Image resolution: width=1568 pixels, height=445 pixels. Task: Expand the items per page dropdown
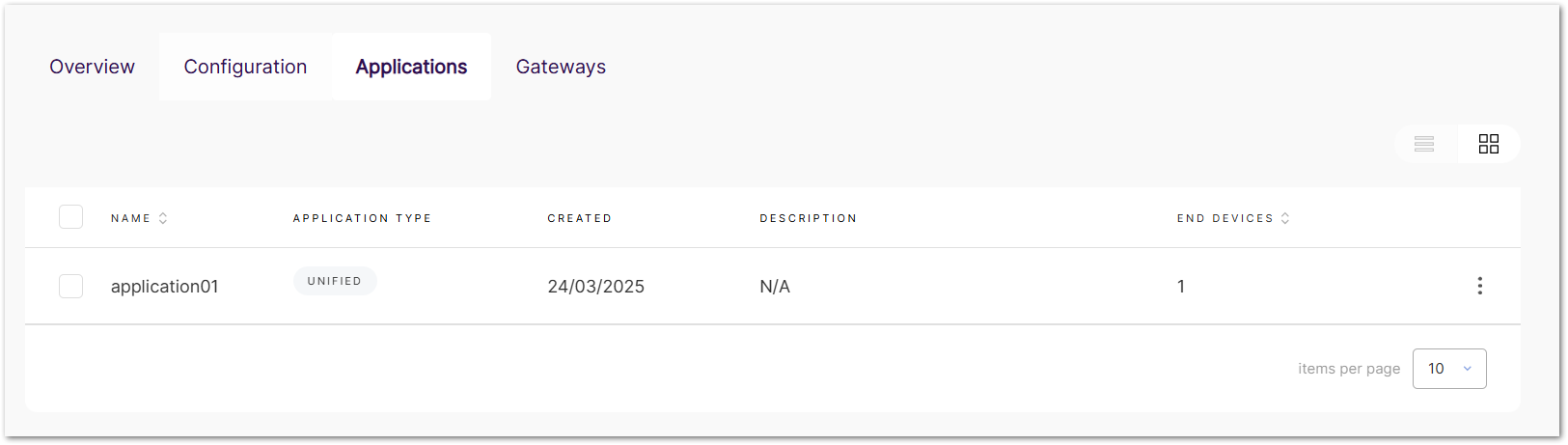[1448, 369]
